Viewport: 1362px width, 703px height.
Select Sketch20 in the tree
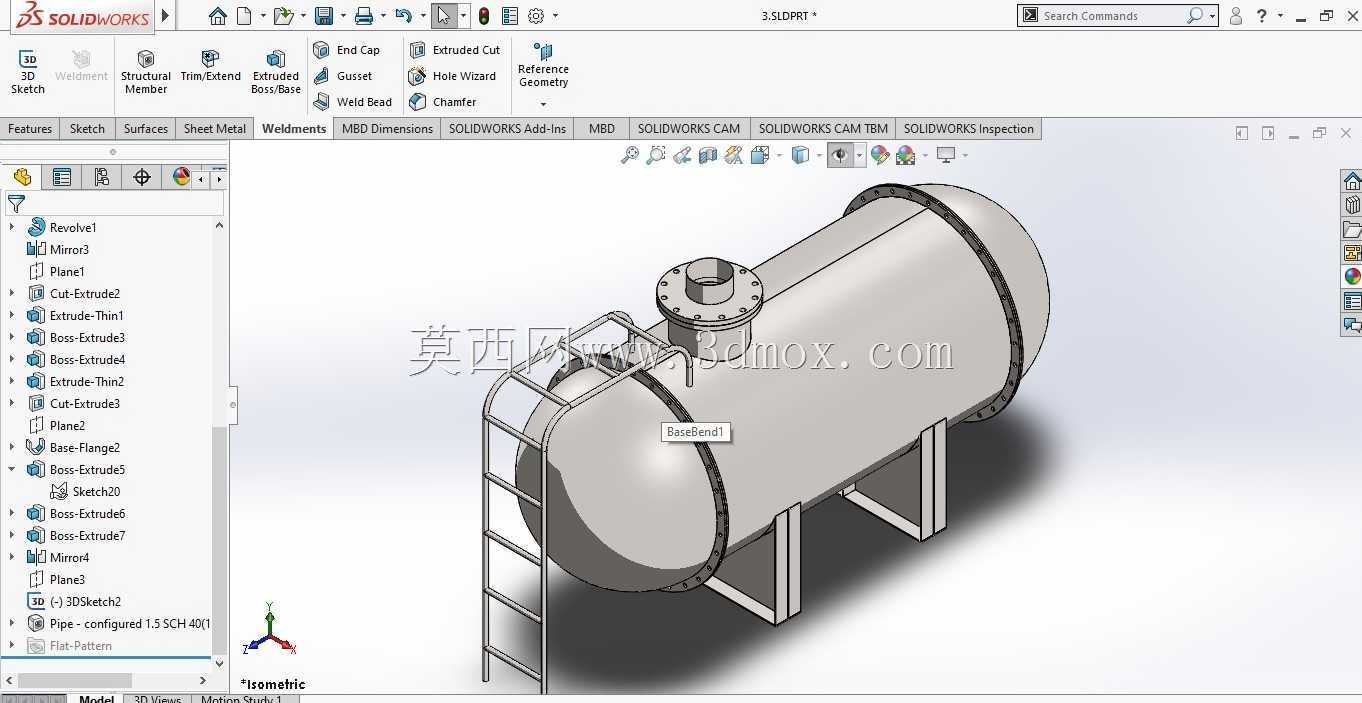point(86,491)
